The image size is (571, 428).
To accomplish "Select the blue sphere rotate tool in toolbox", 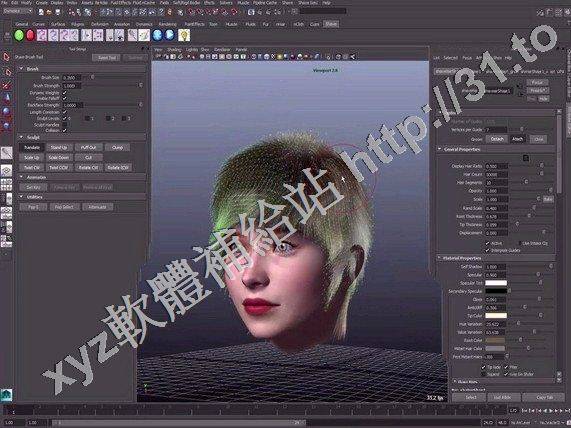I will pos(7,111).
